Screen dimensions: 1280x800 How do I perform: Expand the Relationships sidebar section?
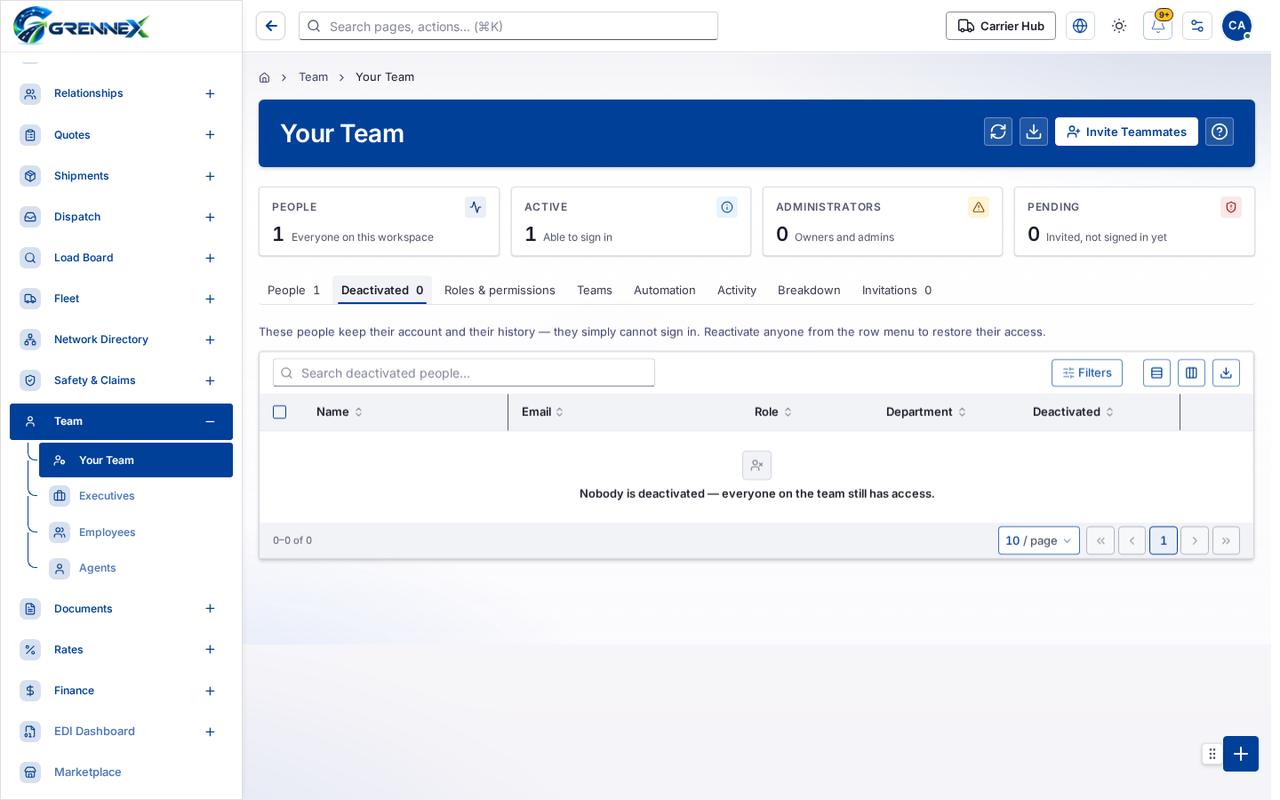coord(210,94)
